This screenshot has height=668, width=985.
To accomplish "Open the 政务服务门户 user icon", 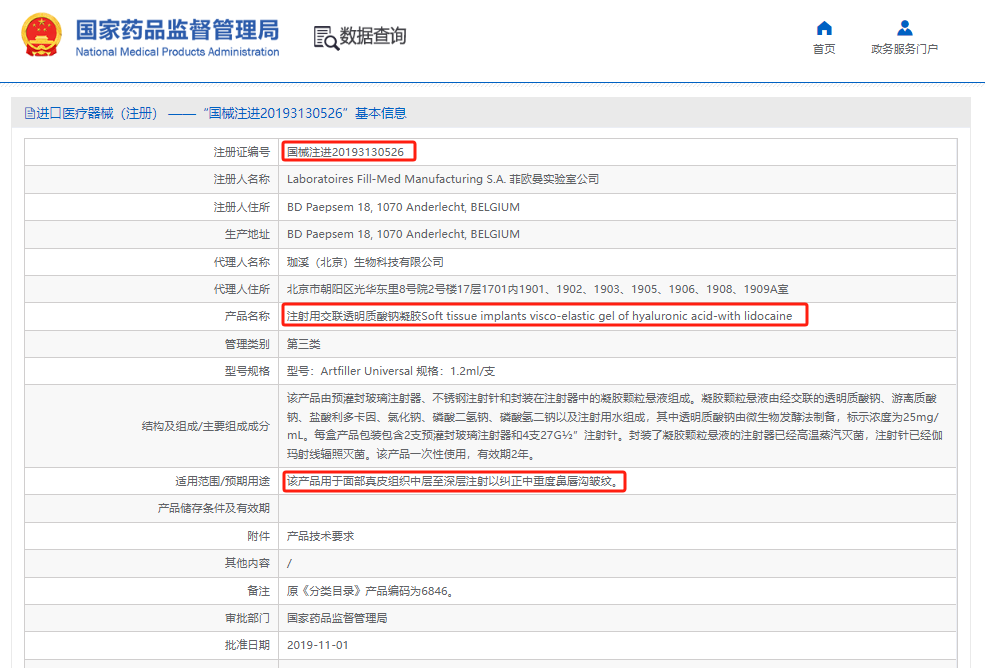I will [x=905, y=28].
